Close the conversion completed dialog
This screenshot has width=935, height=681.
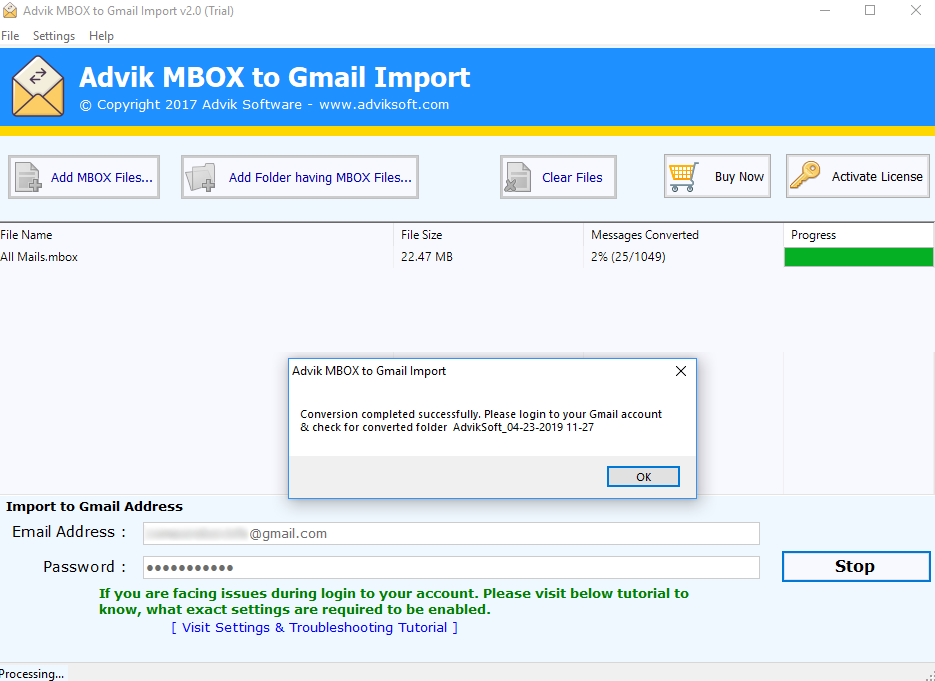point(681,370)
